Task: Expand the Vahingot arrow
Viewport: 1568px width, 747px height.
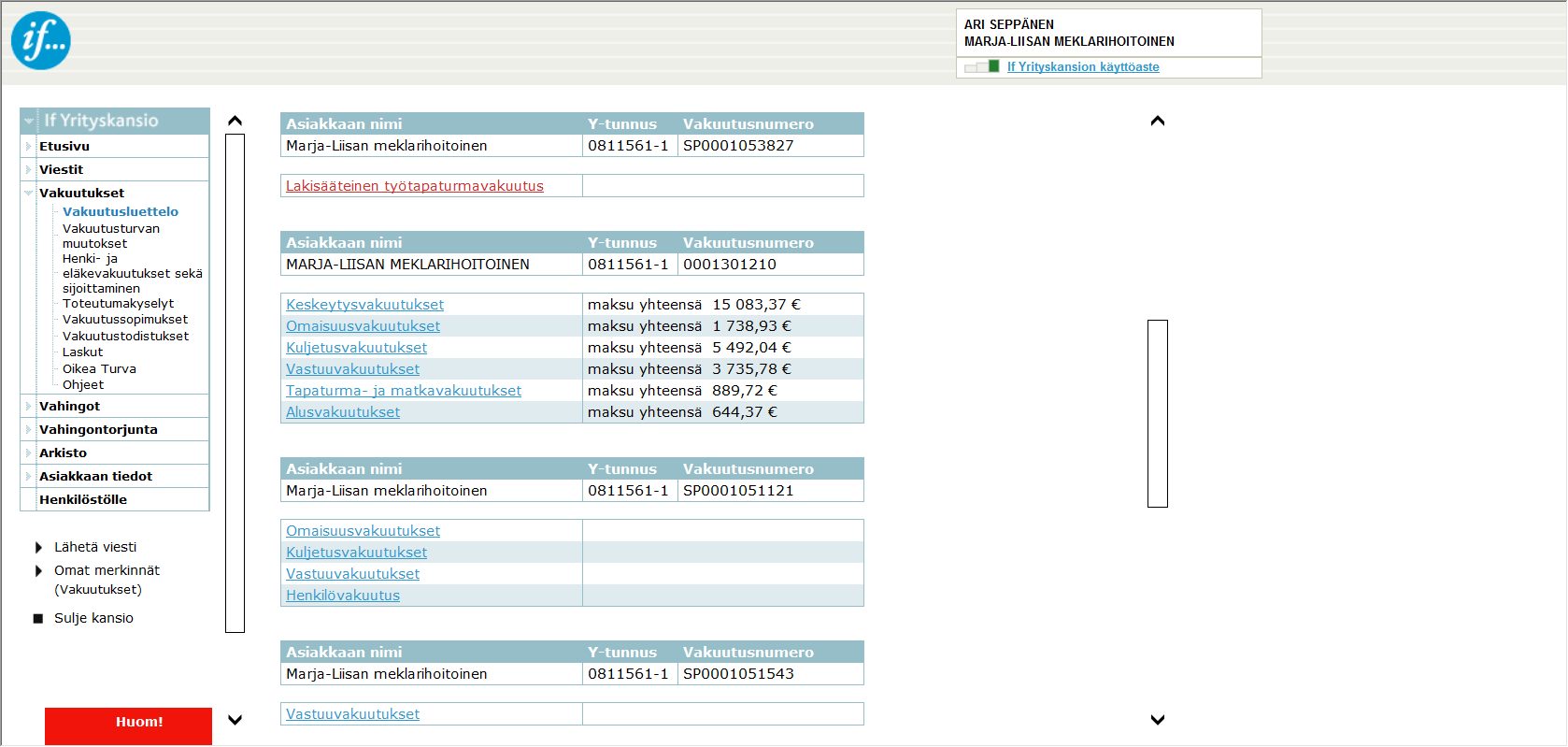Action: [x=29, y=406]
